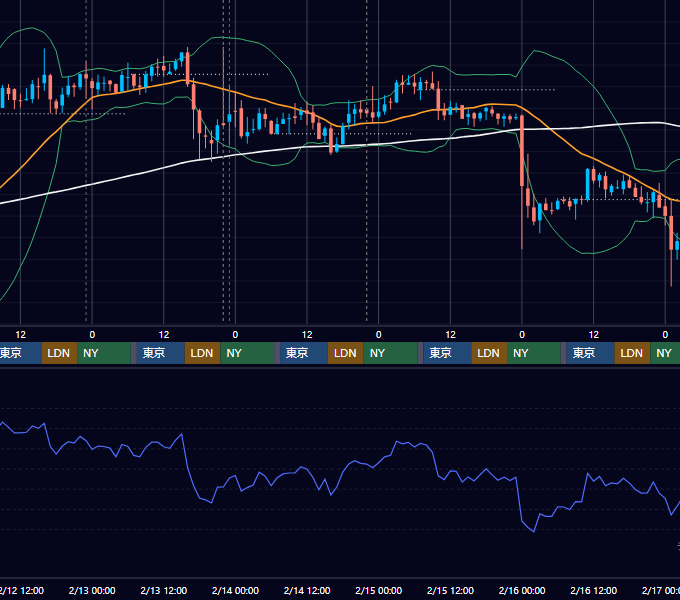Select the LDN session block on 2/12
The width and height of the screenshot is (680, 600).
click(x=59, y=353)
